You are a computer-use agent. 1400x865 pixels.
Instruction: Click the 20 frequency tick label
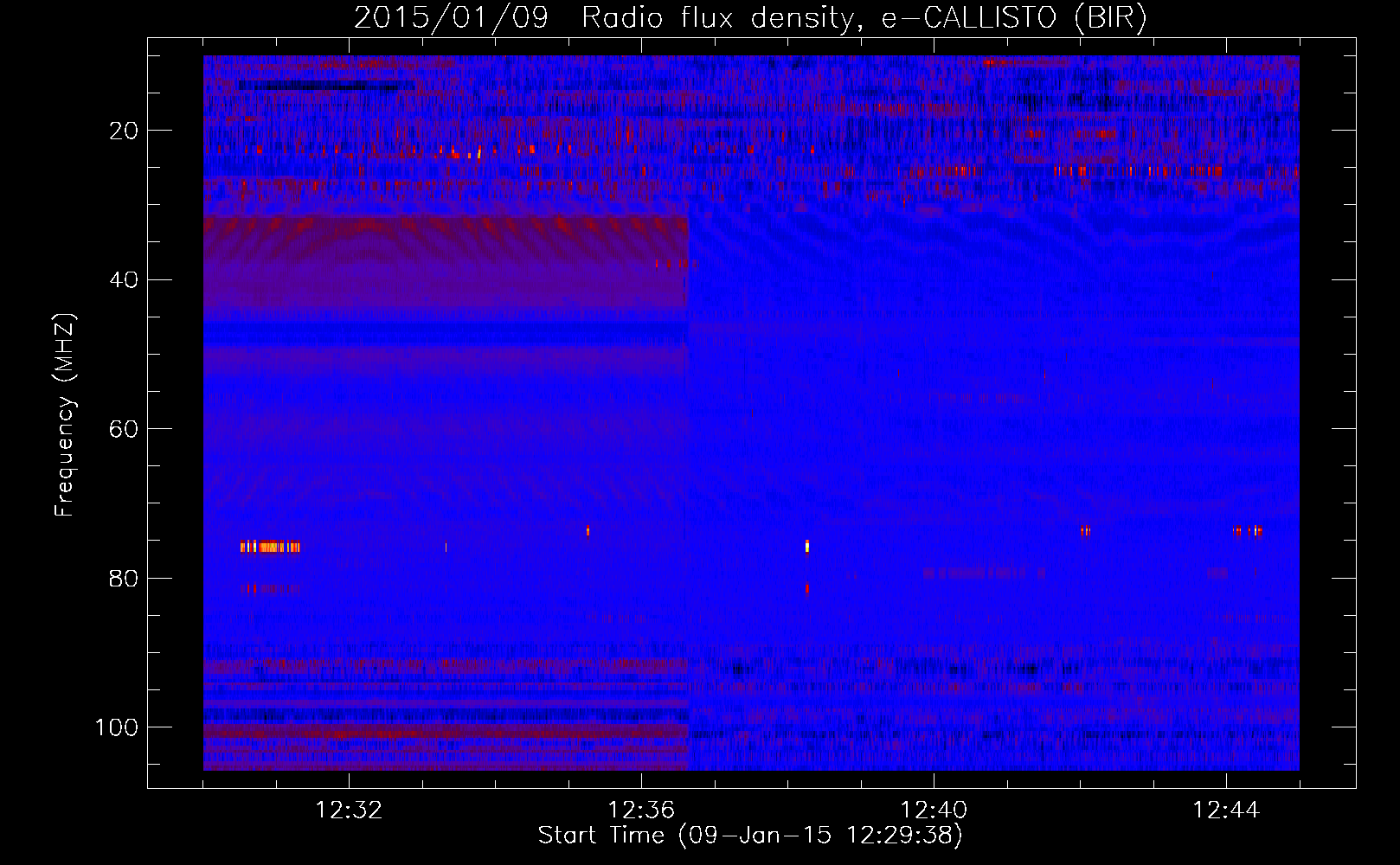pyautogui.click(x=125, y=131)
